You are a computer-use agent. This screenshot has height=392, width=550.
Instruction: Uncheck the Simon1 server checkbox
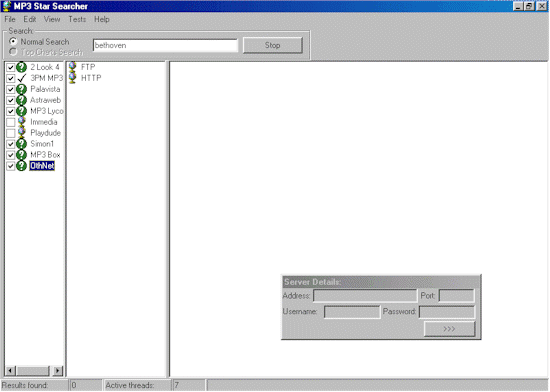(x=11, y=144)
